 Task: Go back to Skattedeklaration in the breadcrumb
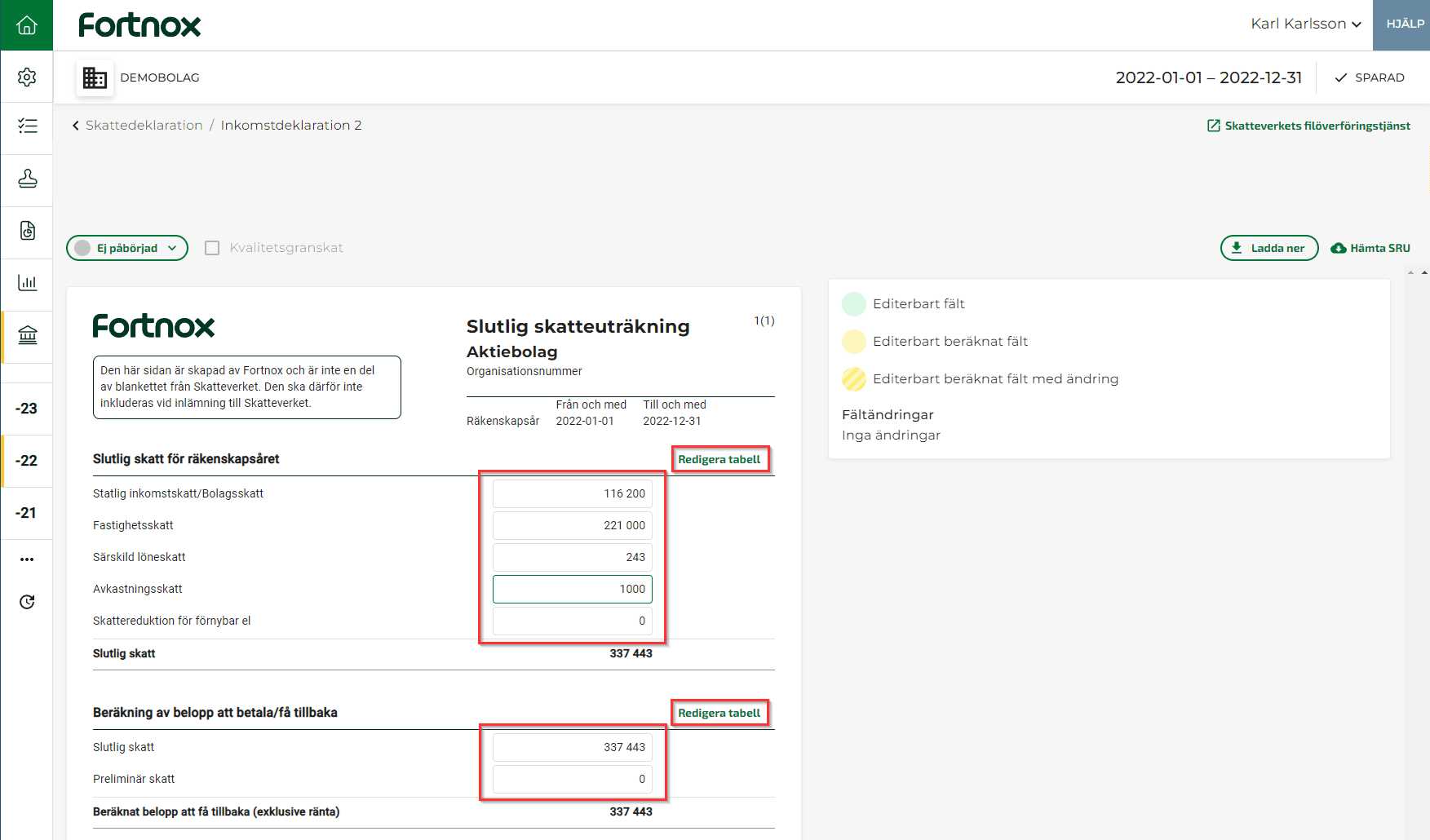point(144,125)
